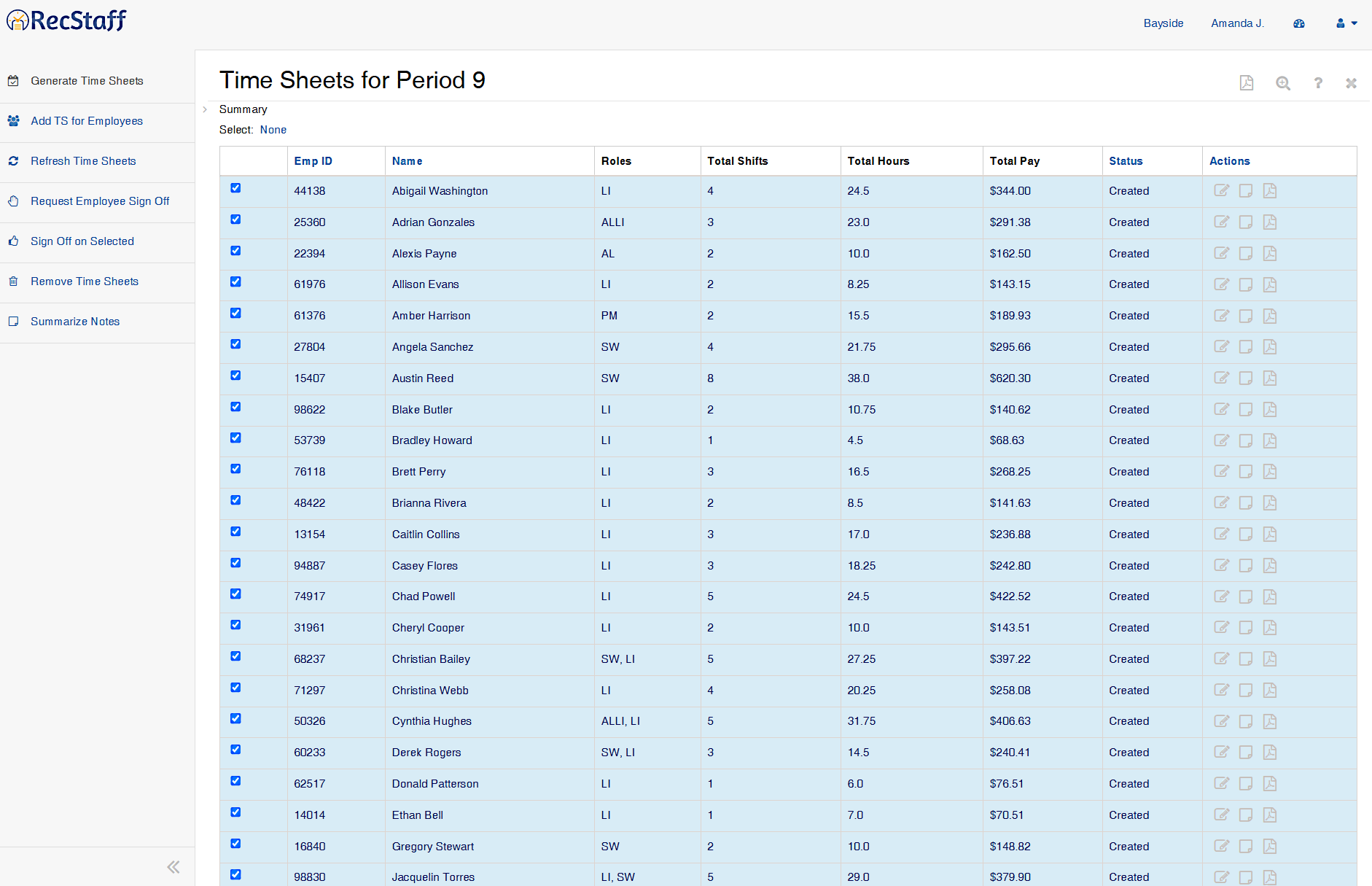Open the Amanda J. user link
The image size is (1372, 886).
point(1237,23)
